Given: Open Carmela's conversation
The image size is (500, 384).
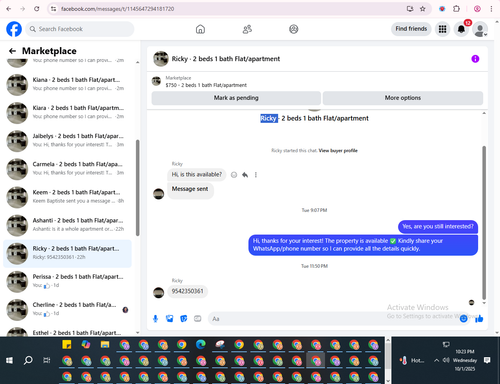Looking at the screenshot, I should click(67, 169).
